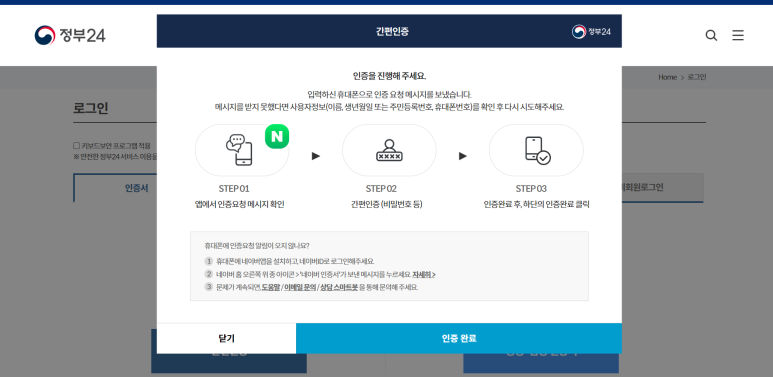Screen dimensions: 773x377
Task: Open the 이메일 문의 link
Action: point(300,287)
